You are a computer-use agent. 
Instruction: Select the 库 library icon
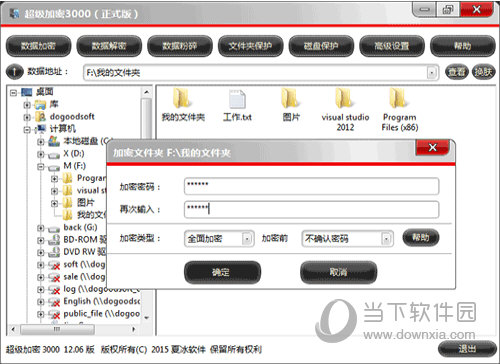pyautogui.click(x=40, y=105)
